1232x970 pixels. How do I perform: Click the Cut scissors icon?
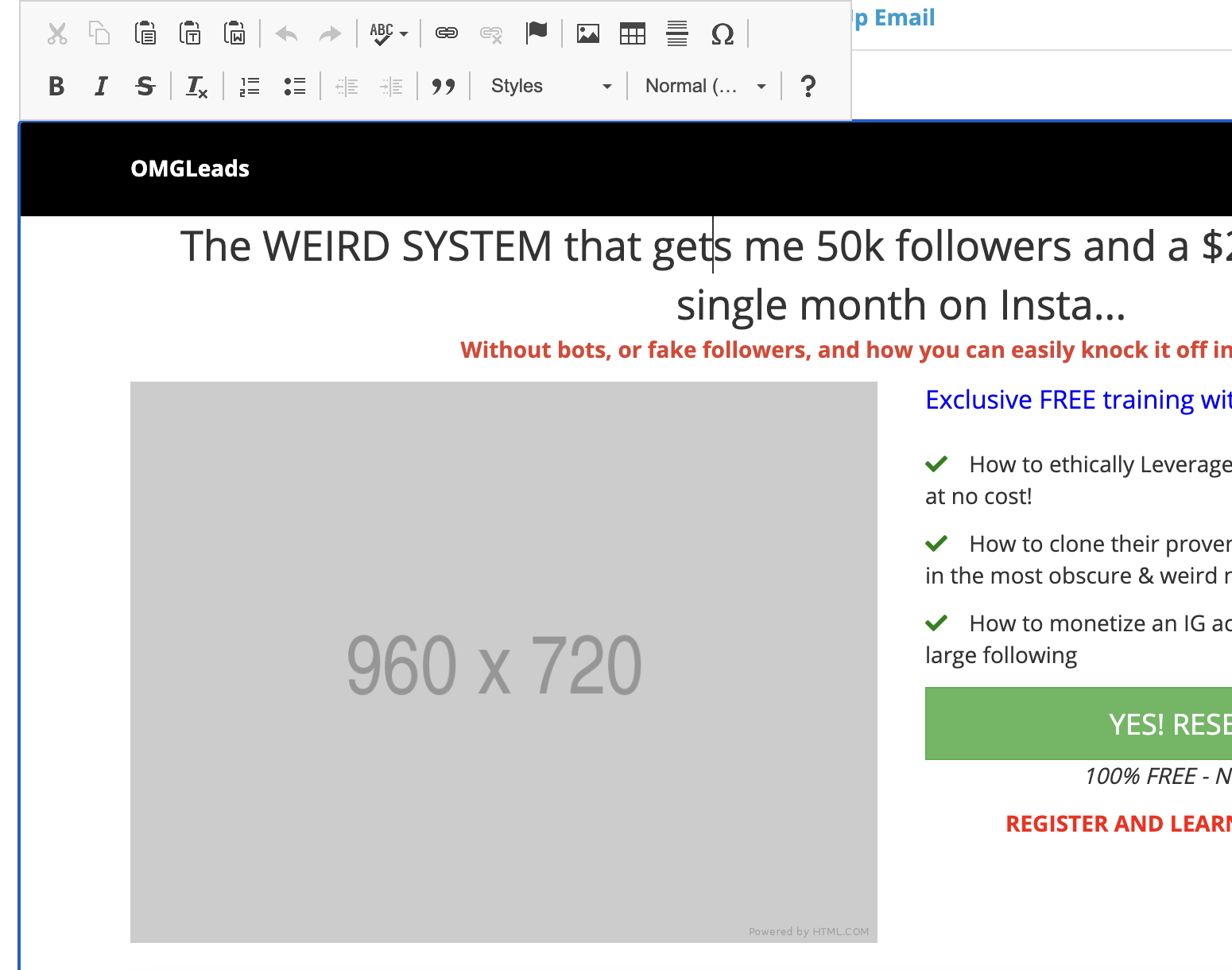pos(57,34)
